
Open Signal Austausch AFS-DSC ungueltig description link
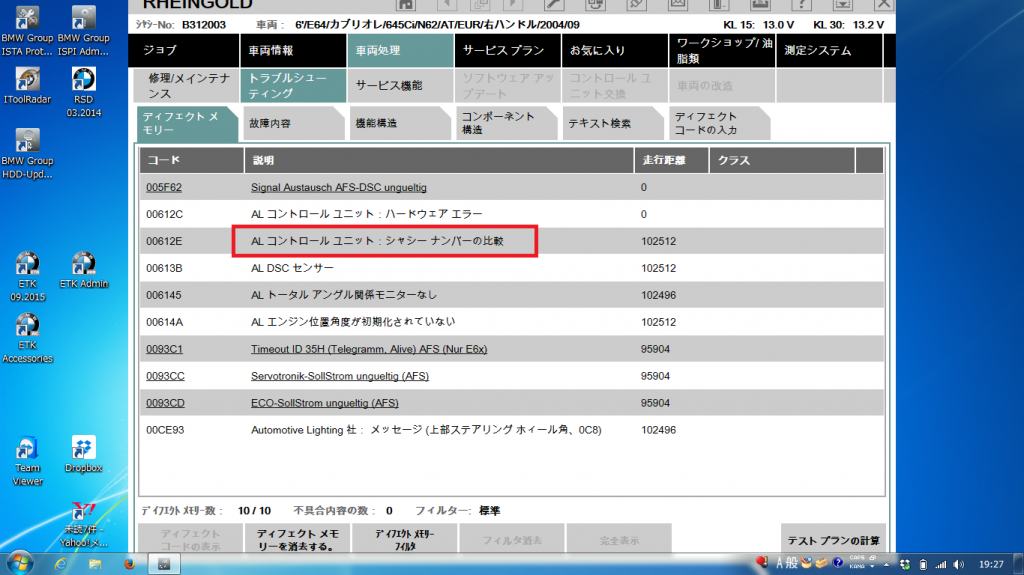pyautogui.click(x=339, y=188)
